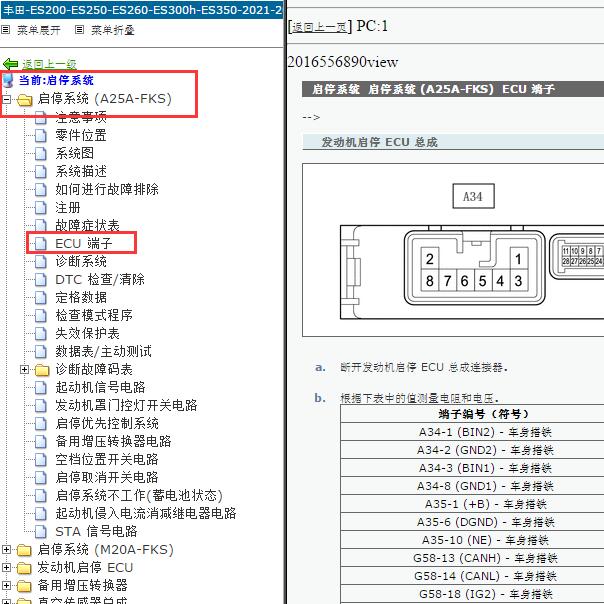
Task: Click the A34-1 (BIN2) table row
Action: tap(472, 432)
